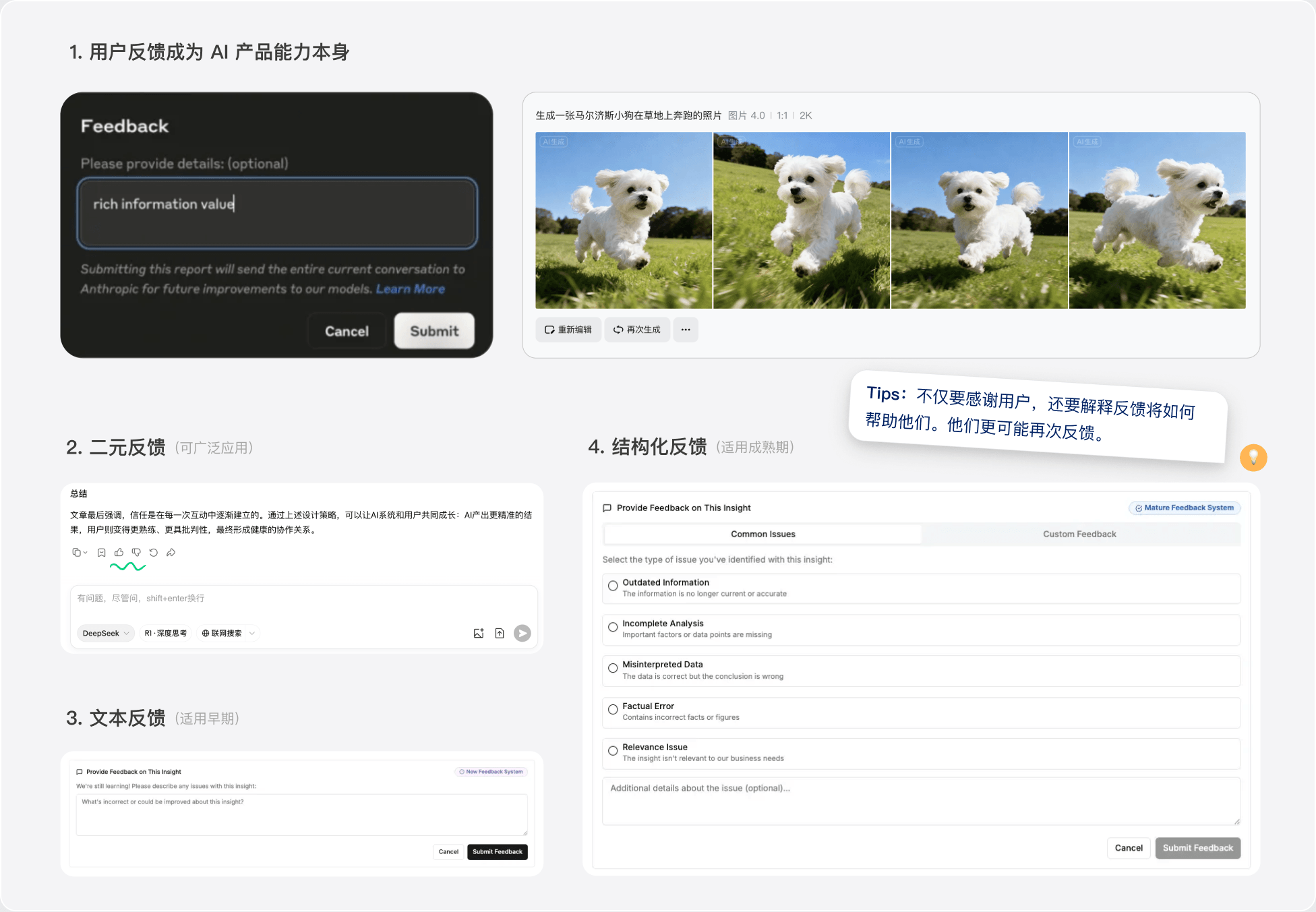This screenshot has height=912, width=1316.
Task: Select the Outdated Information radio option
Action: [x=613, y=586]
